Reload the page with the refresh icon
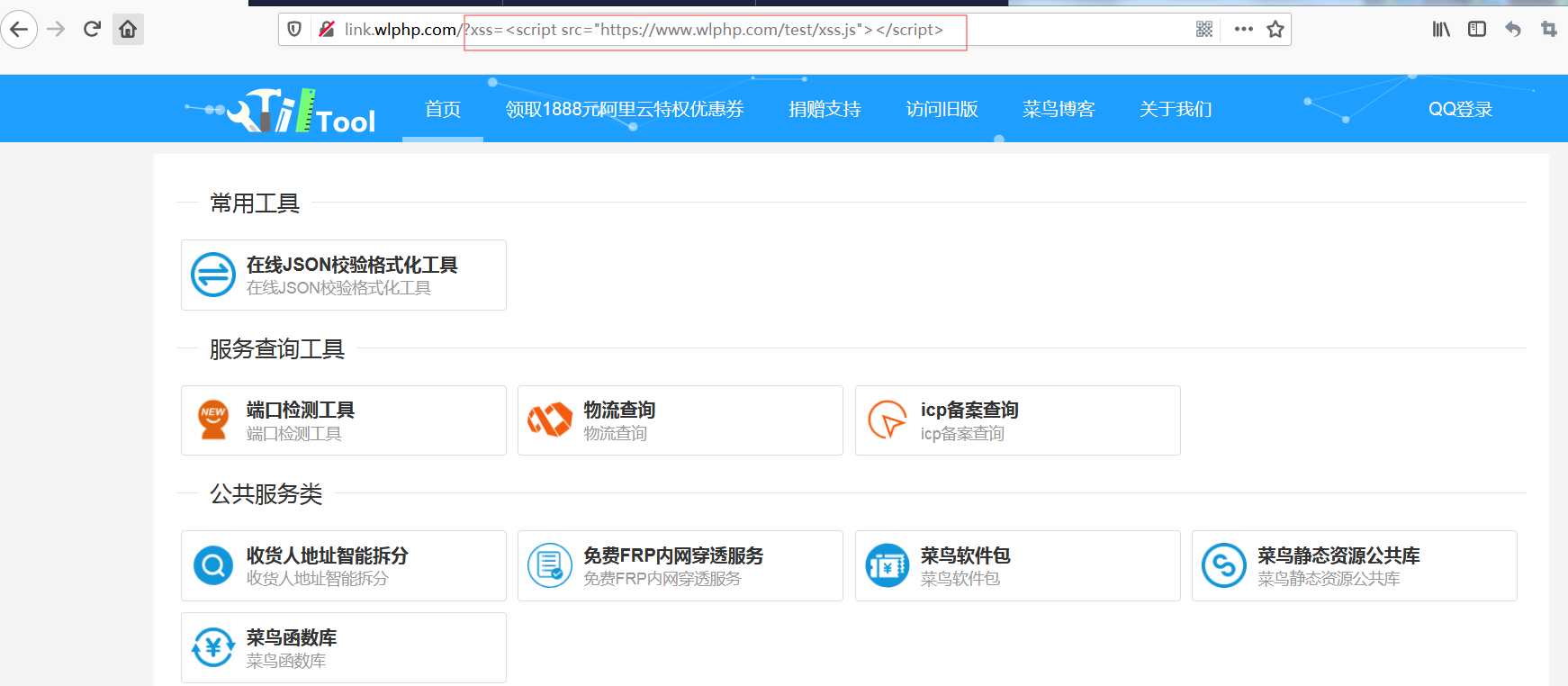 tap(92, 29)
